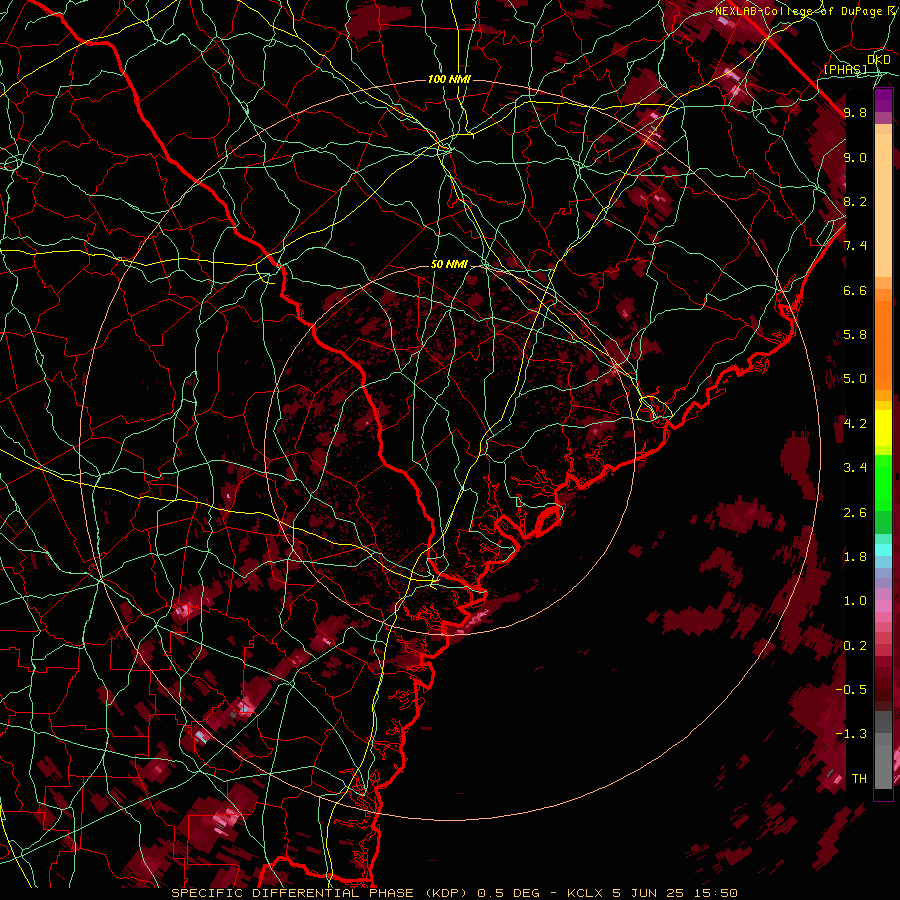Image resolution: width=900 pixels, height=900 pixels.
Task: Click the 9.8 value on color scale
Action: (855, 112)
